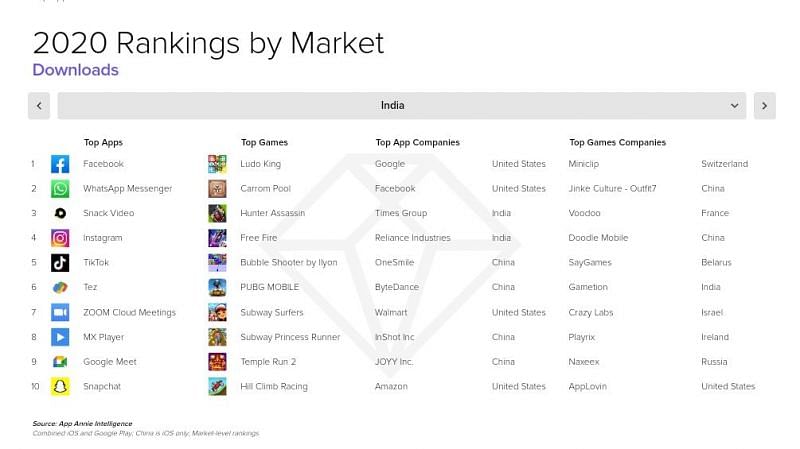800x449 pixels.
Task: Click the ZOOM Cloud Meetings icon
Action: 60,312
